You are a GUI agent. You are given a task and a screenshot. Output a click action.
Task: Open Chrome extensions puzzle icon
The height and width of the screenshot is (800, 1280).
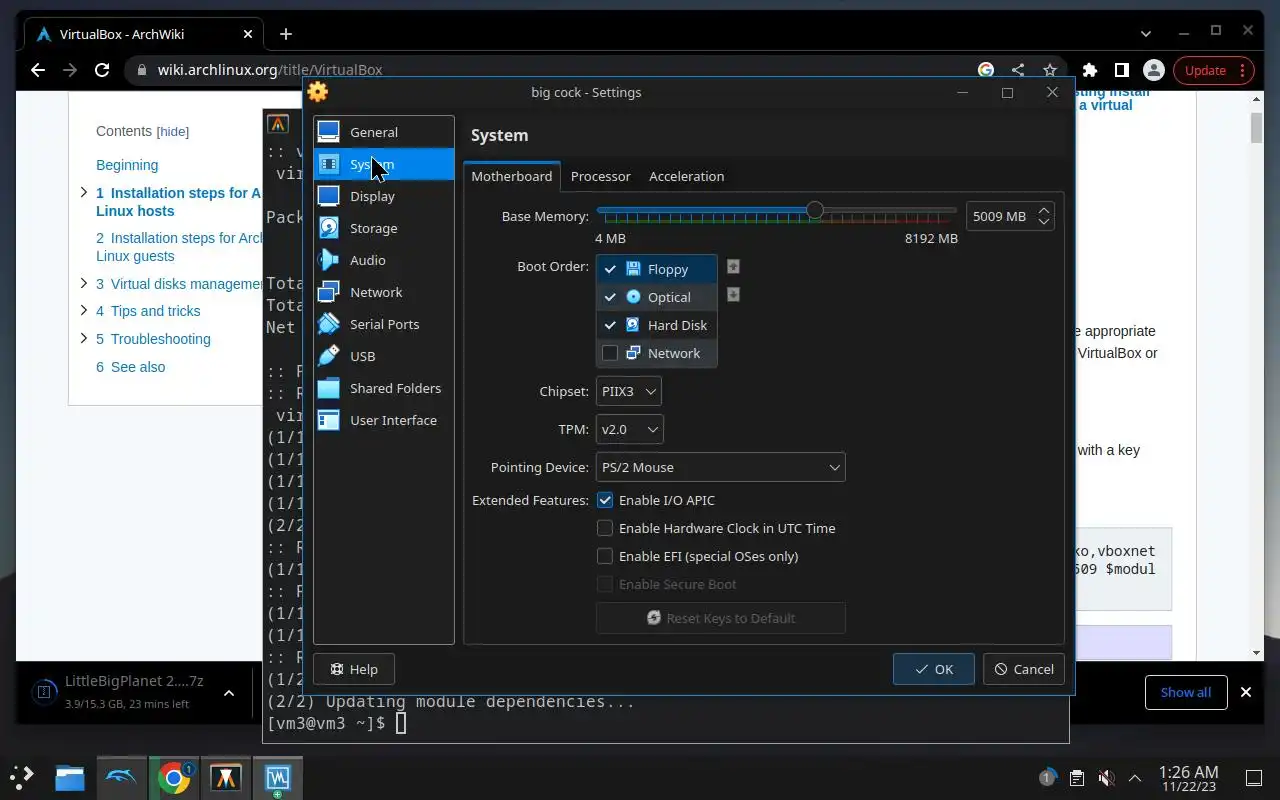[1090, 70]
